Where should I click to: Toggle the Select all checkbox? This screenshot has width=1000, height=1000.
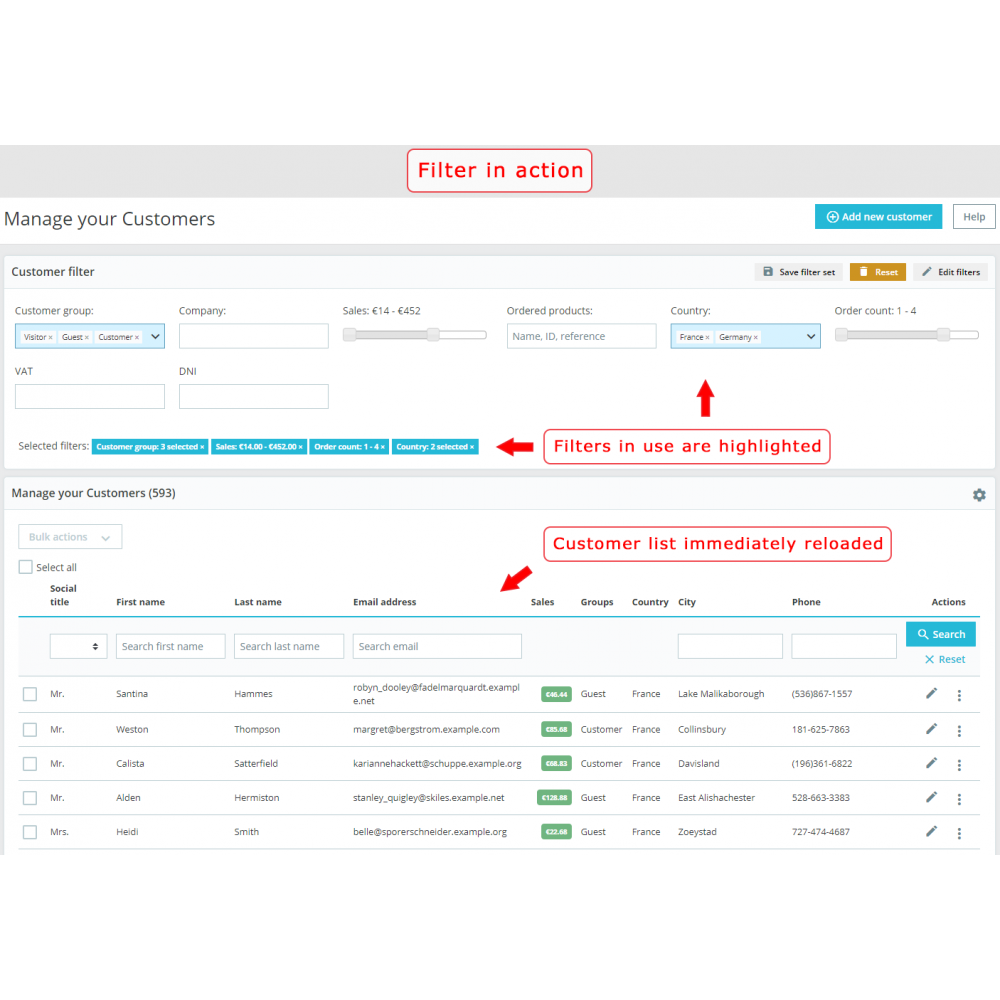coord(25,567)
